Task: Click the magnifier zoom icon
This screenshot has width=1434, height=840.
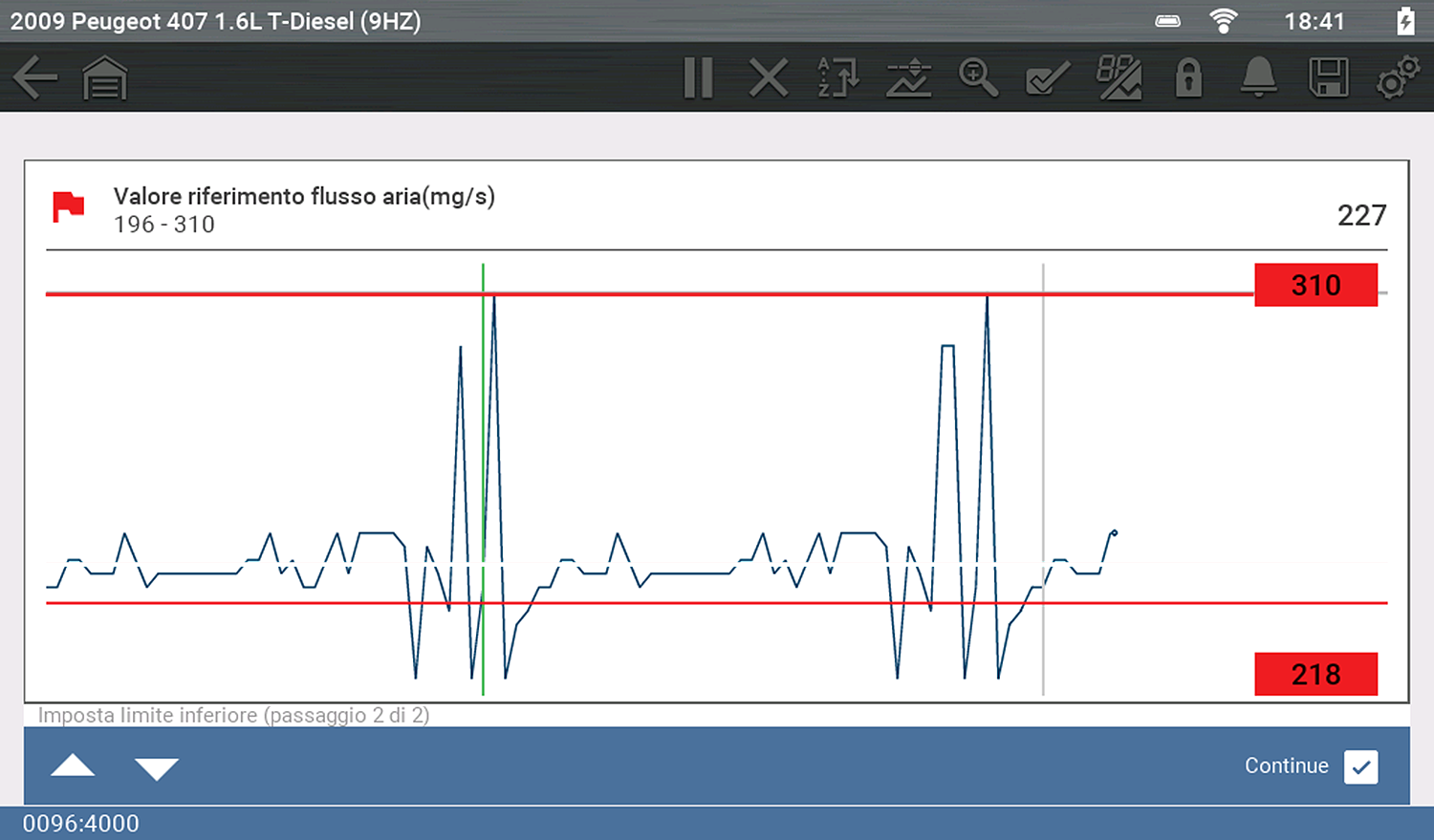Action: click(x=978, y=78)
